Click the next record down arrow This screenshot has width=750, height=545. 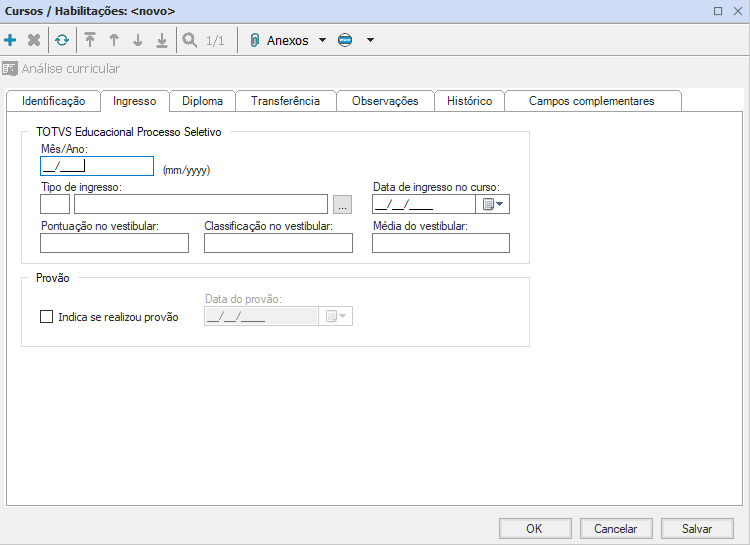coord(138,41)
